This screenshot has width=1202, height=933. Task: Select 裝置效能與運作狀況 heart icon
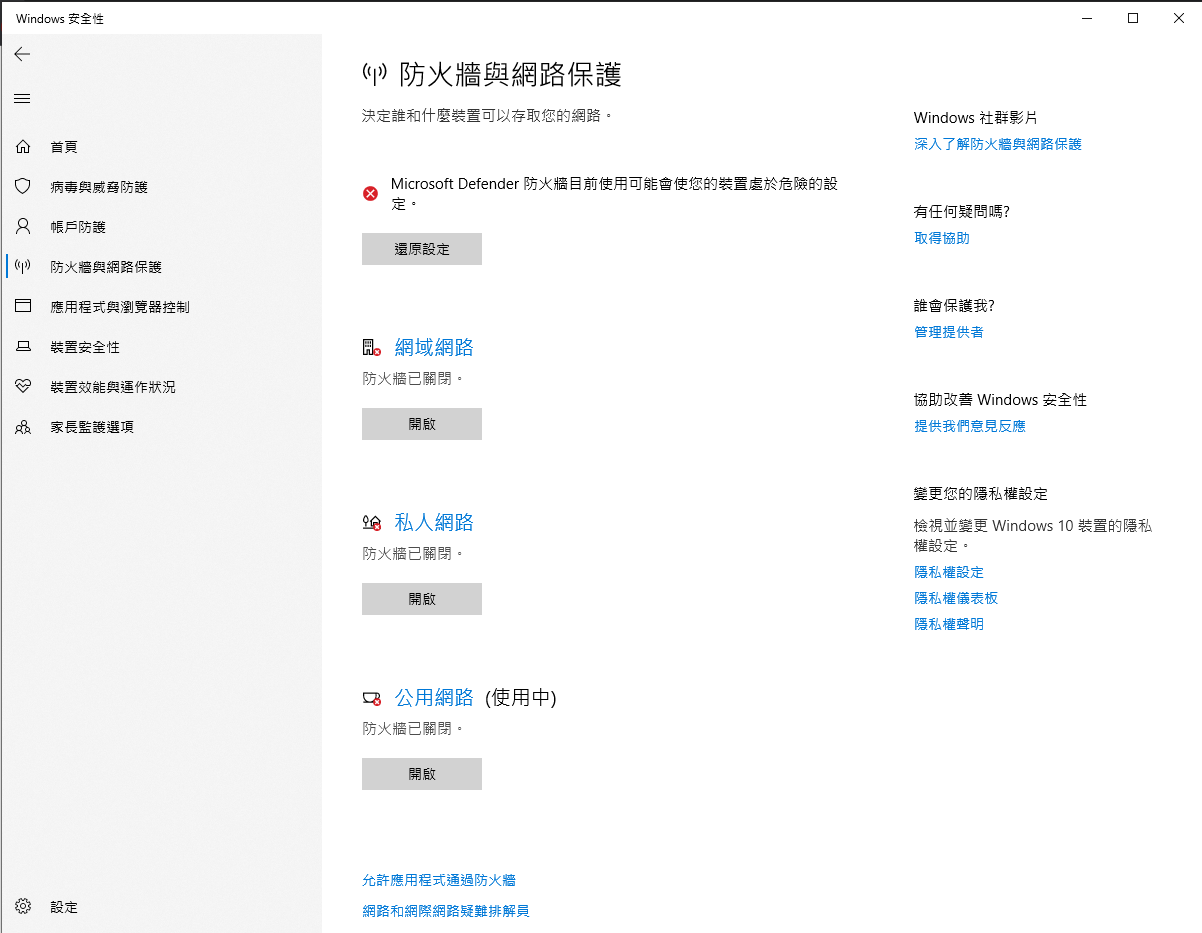[23, 387]
